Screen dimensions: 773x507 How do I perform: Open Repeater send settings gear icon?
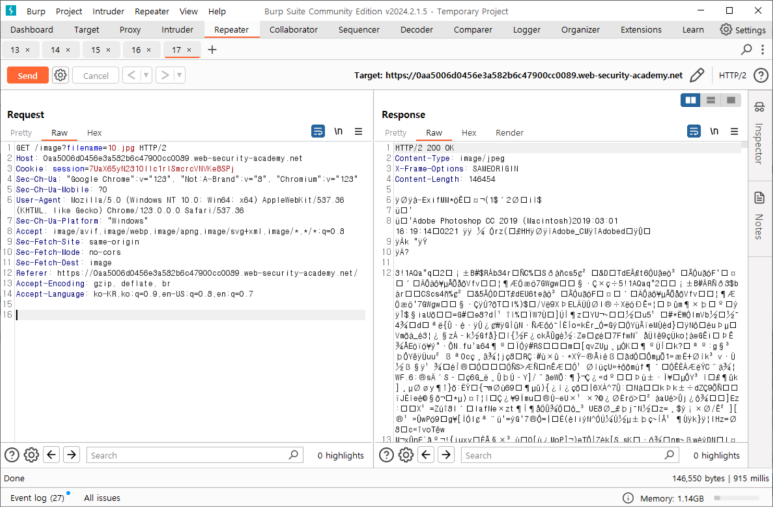click(x=60, y=75)
